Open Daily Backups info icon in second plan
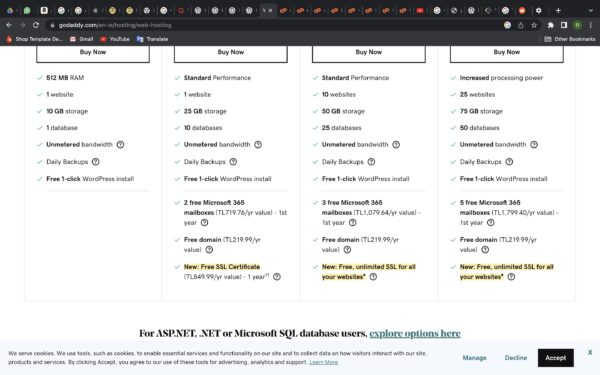The height and width of the screenshot is (375, 600). 233,162
